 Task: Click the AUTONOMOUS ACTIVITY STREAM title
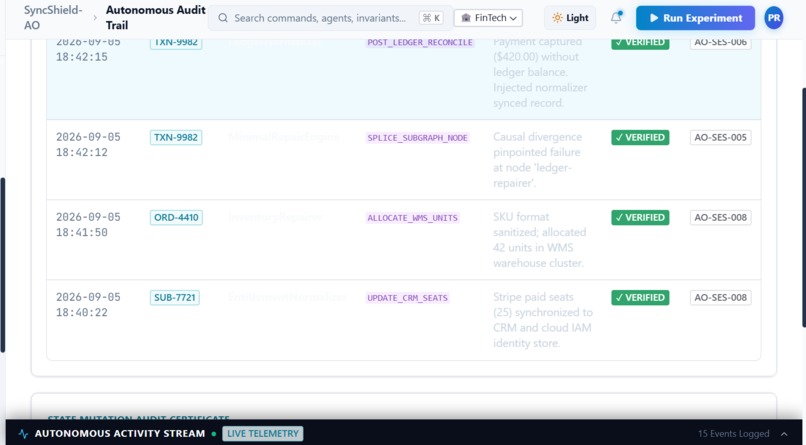coord(120,434)
